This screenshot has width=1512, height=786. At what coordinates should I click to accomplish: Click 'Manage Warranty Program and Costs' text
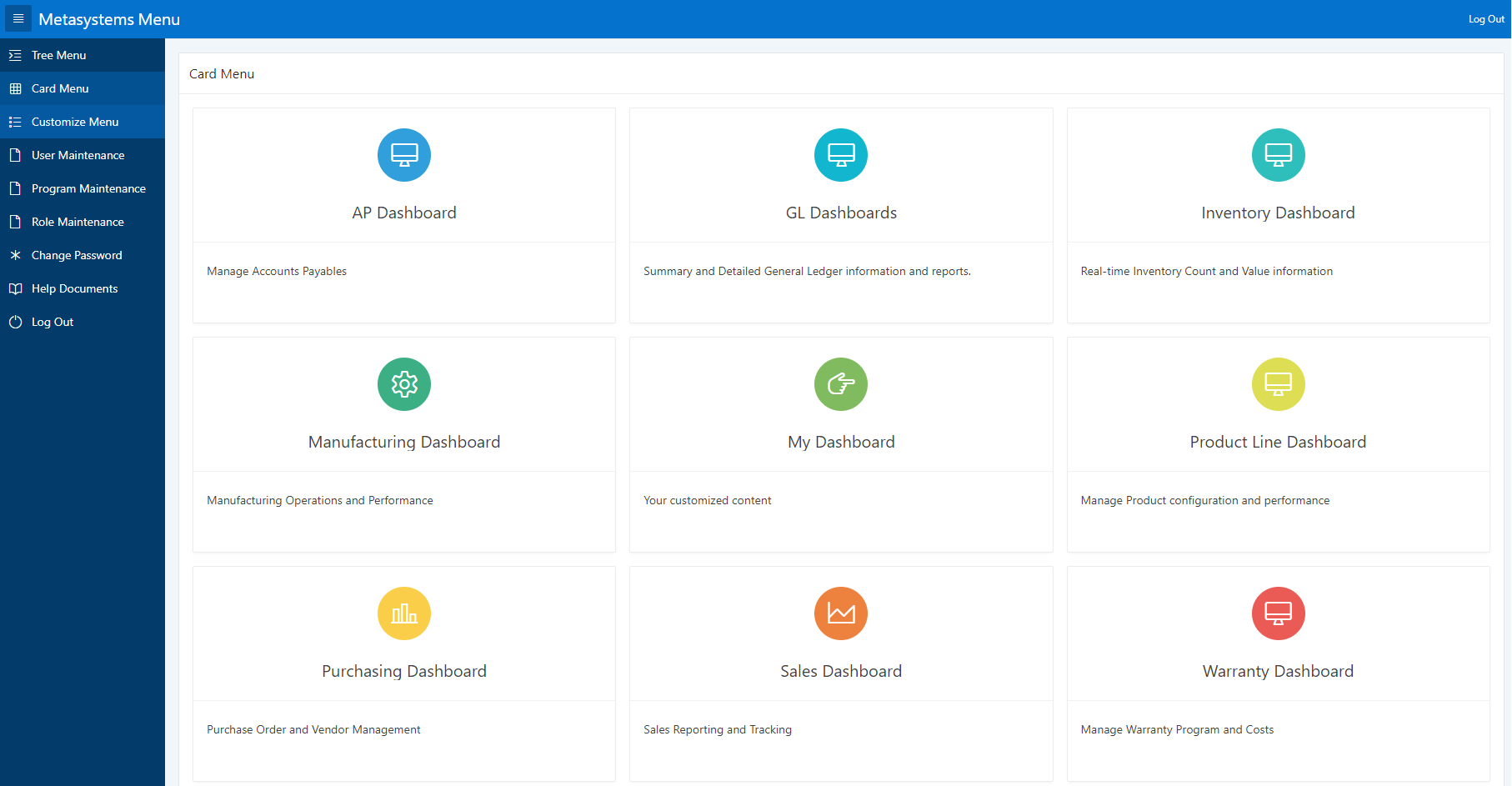(1177, 729)
